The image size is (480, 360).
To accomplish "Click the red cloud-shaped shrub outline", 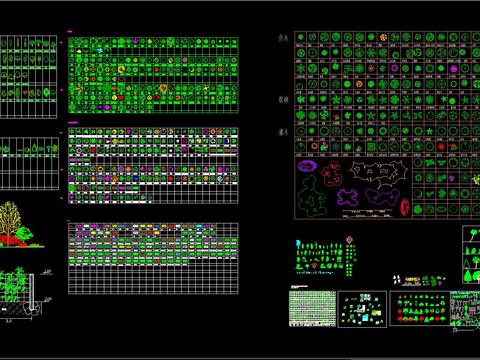I will pyautogui.click(x=332, y=174).
